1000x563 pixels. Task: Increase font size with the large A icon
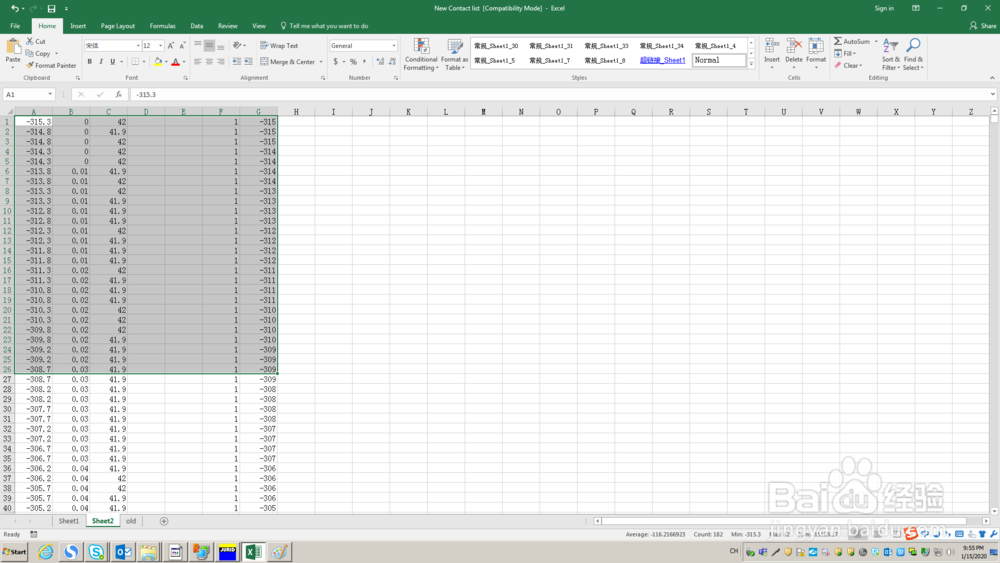tap(170, 46)
